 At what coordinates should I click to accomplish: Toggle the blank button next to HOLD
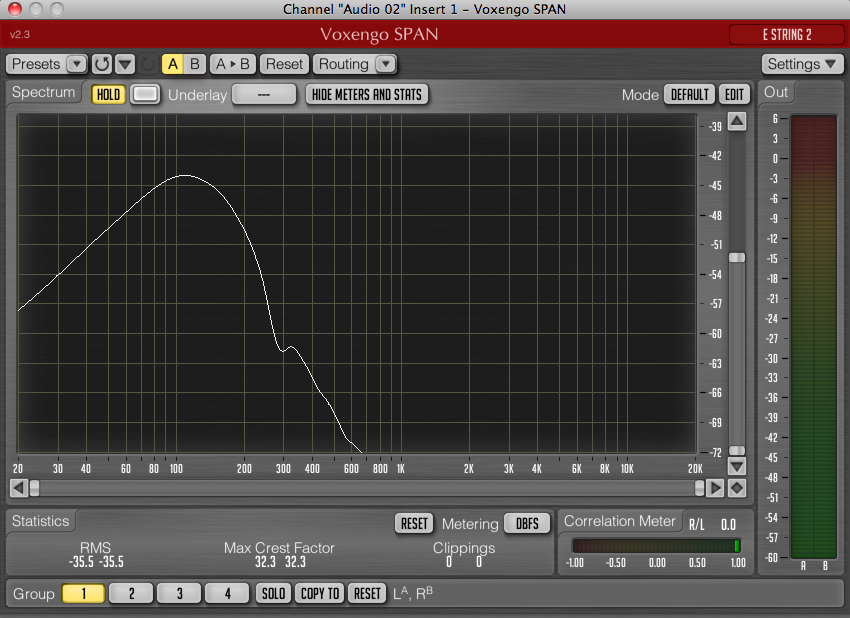click(145, 94)
